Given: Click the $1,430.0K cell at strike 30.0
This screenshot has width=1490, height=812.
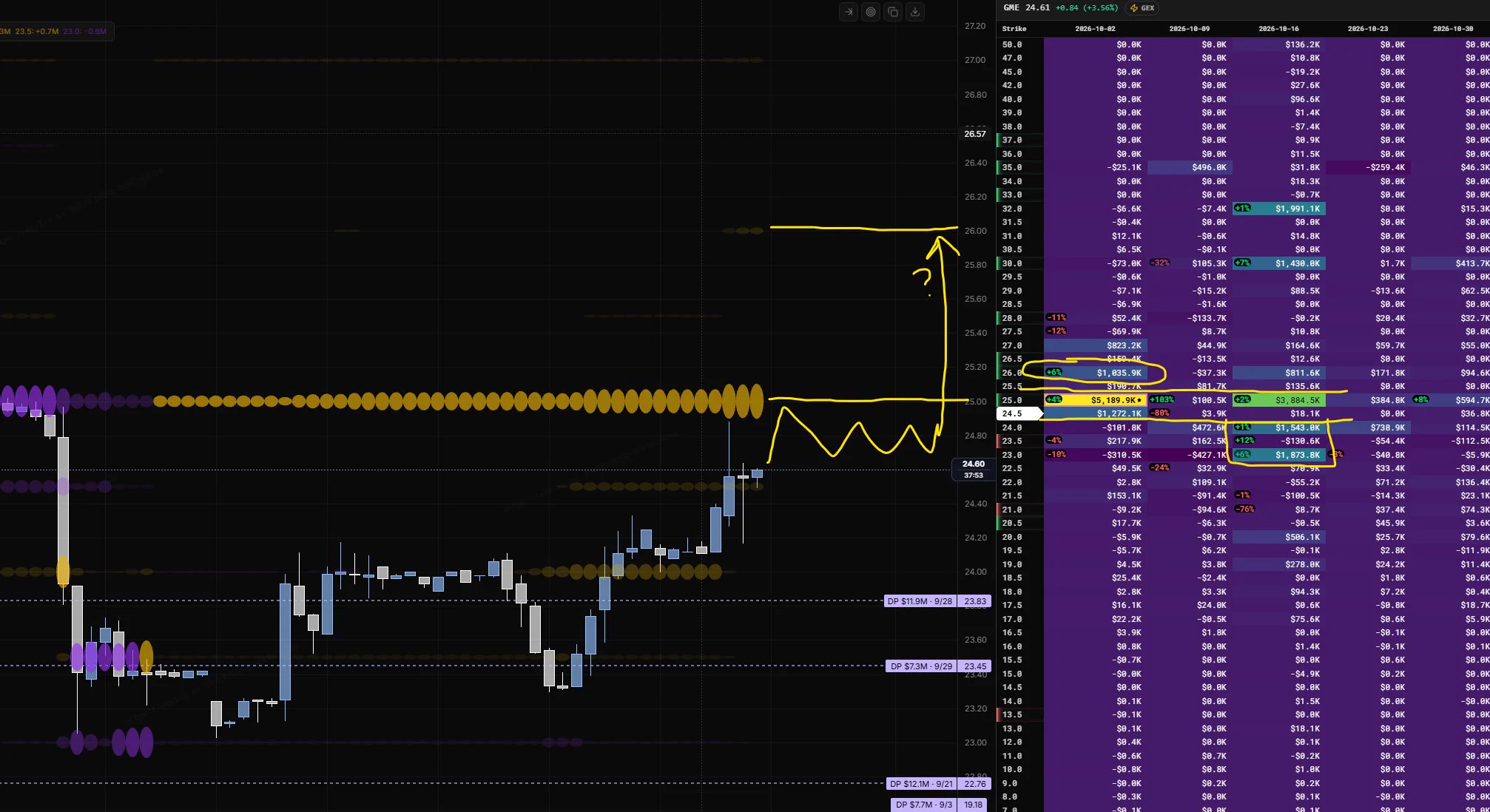Looking at the screenshot, I should (1279, 263).
